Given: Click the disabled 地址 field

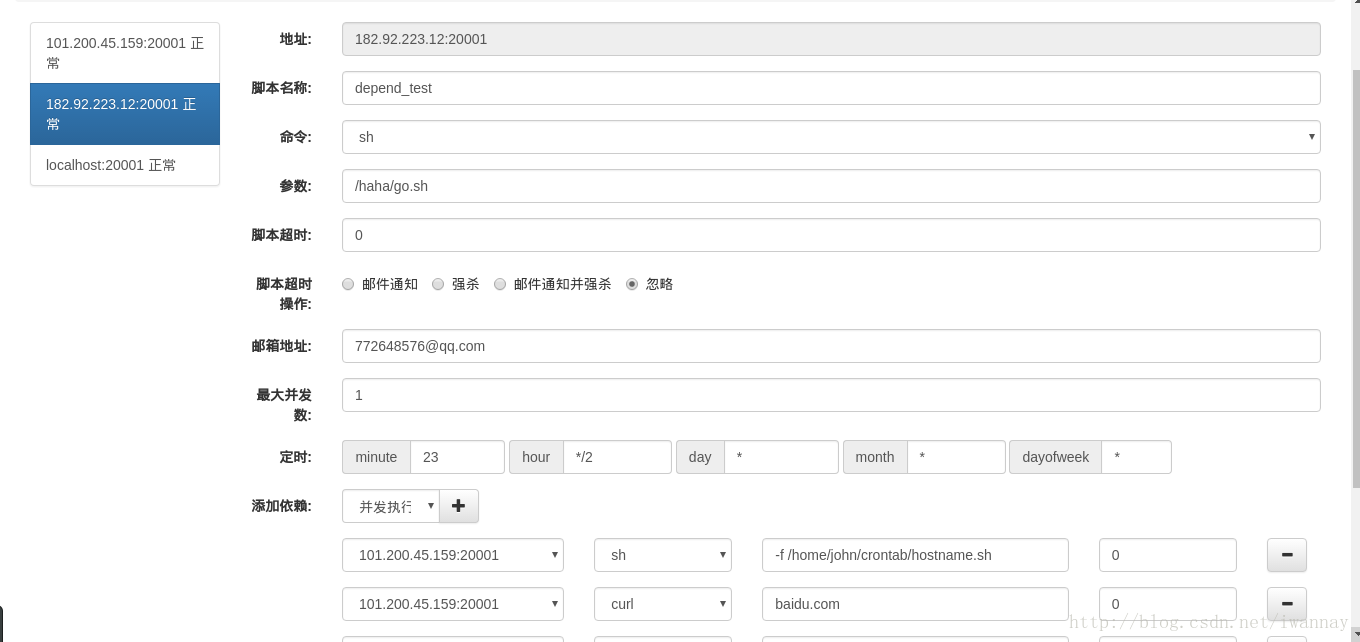Looking at the screenshot, I should point(831,39).
